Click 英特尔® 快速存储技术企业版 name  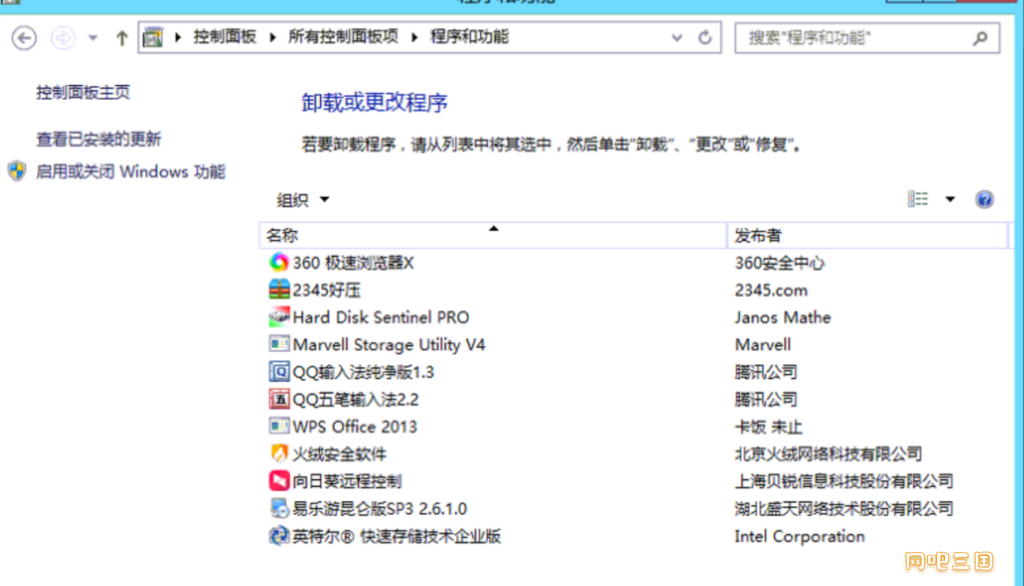[396, 536]
